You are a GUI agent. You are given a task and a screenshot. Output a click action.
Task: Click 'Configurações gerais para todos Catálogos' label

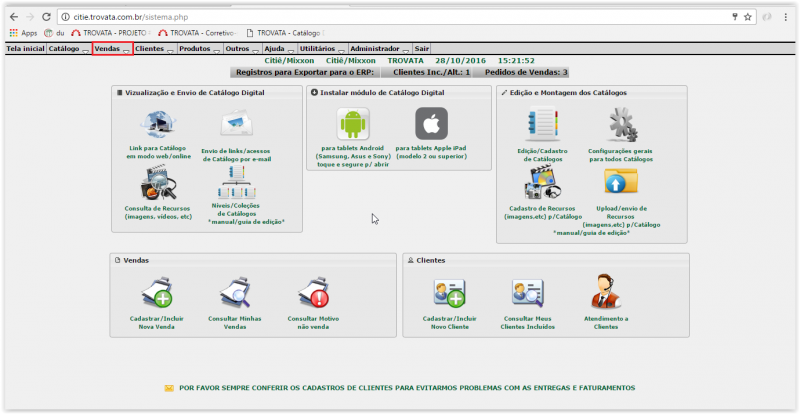click(x=620, y=155)
